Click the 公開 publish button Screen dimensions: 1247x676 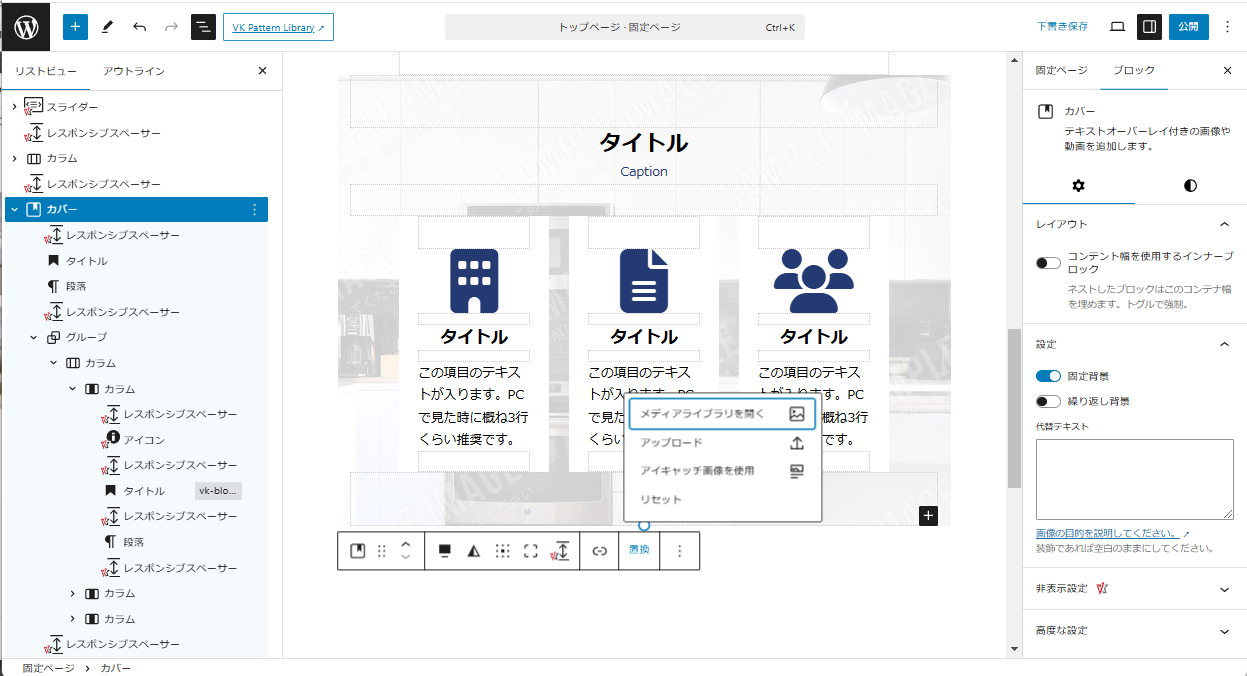point(1188,27)
